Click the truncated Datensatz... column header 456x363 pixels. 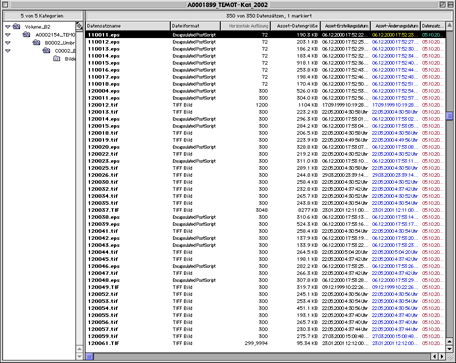click(x=433, y=26)
